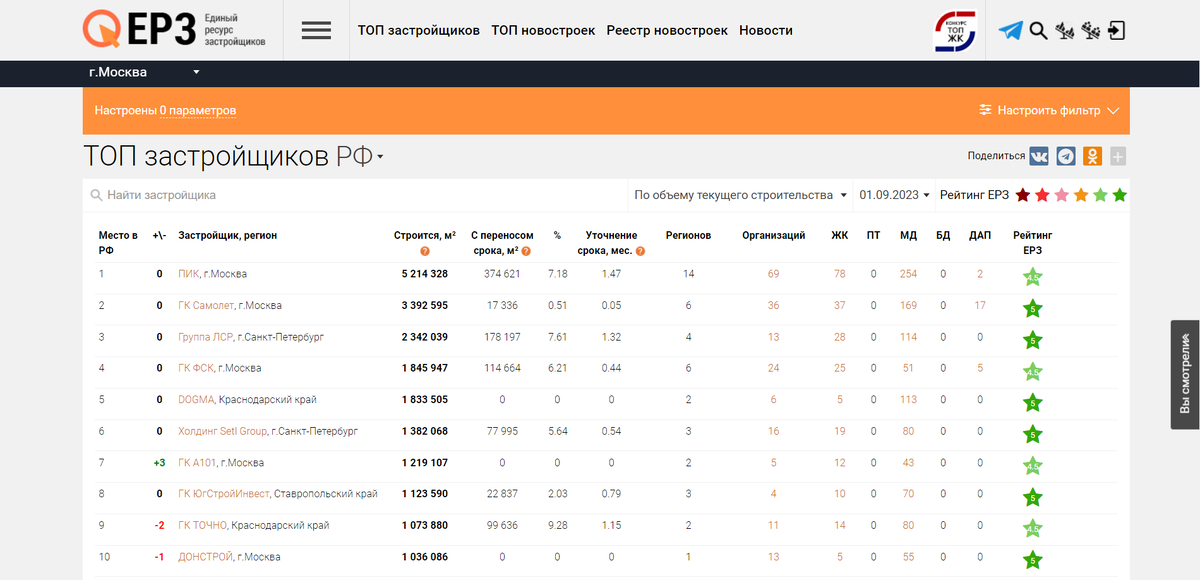The width and height of the screenshot is (1200, 580).
Task: Open ДОНСТРОЙ developer link
Action: tap(205, 557)
